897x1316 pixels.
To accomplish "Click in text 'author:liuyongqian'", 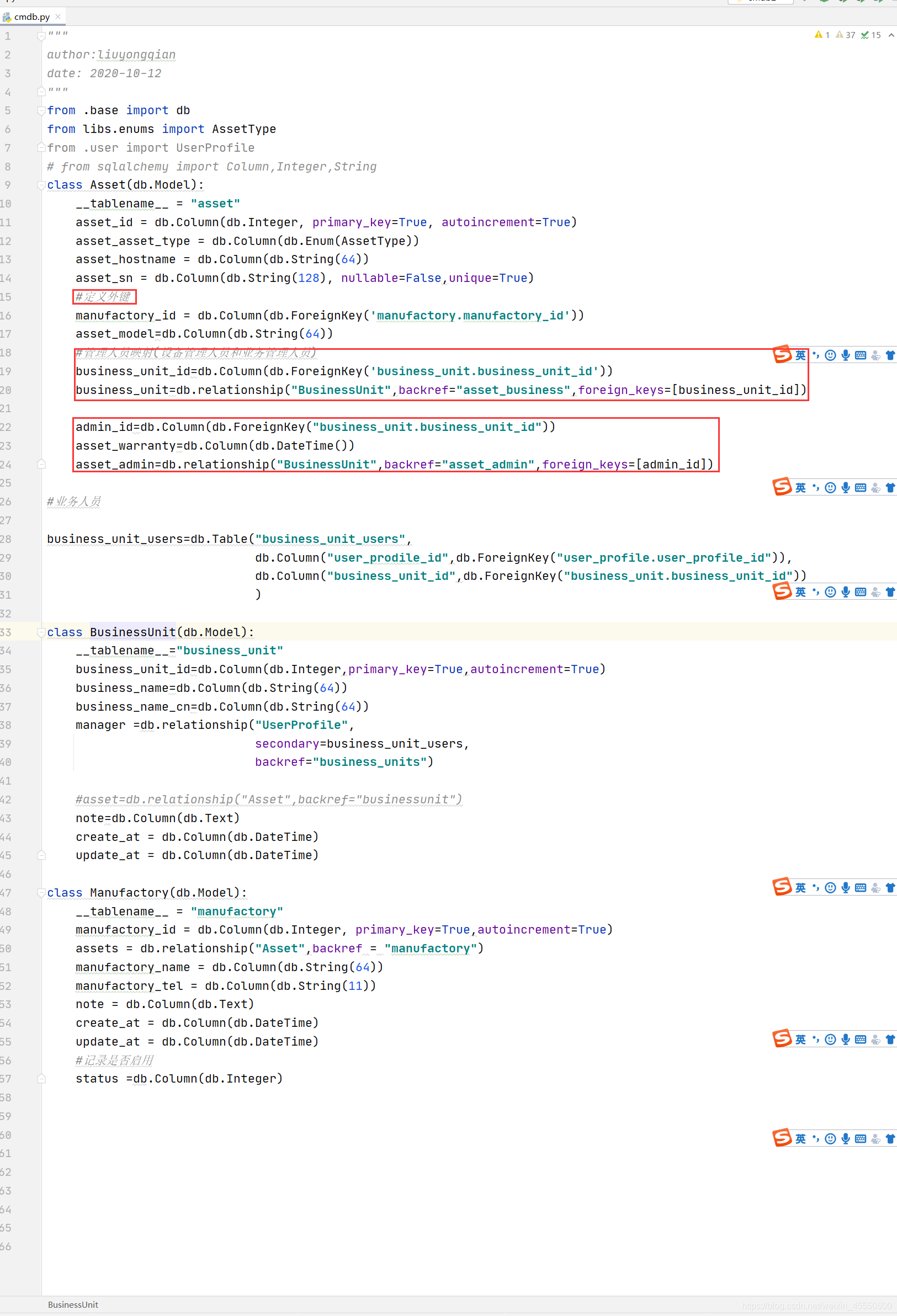I will click(111, 55).
